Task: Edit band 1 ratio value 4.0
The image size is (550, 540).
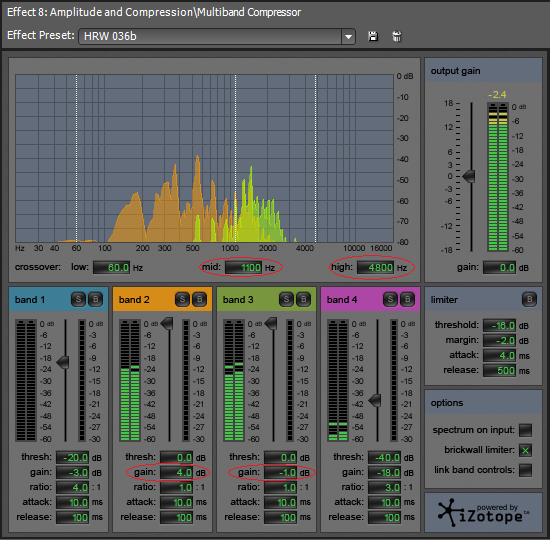Action: (72, 487)
